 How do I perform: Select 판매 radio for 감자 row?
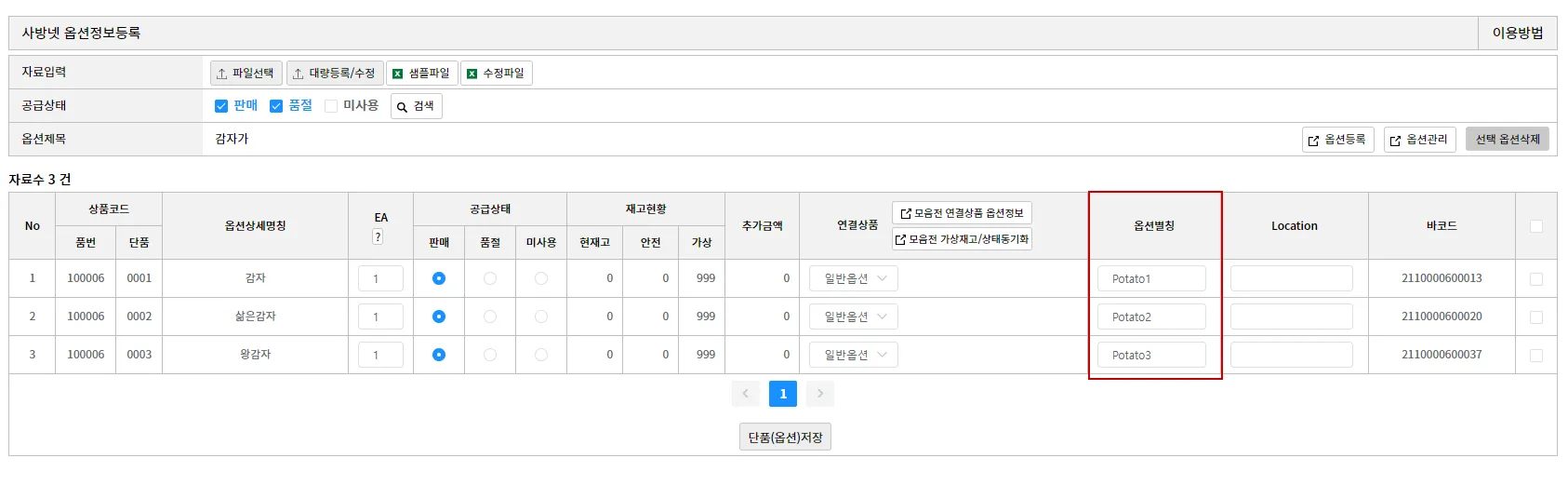tap(439, 278)
